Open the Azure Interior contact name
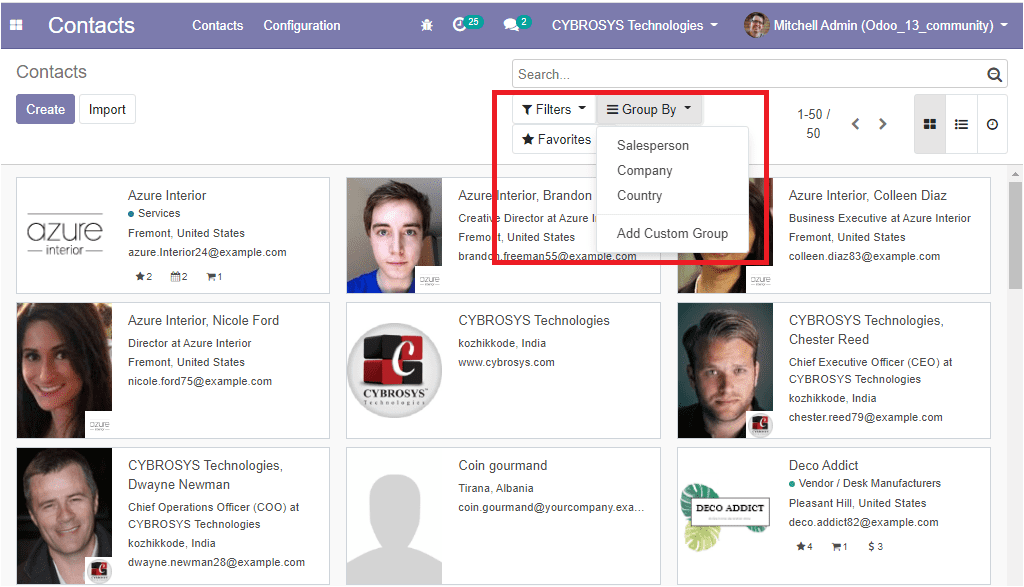This screenshot has height=587, width=1024. point(167,195)
